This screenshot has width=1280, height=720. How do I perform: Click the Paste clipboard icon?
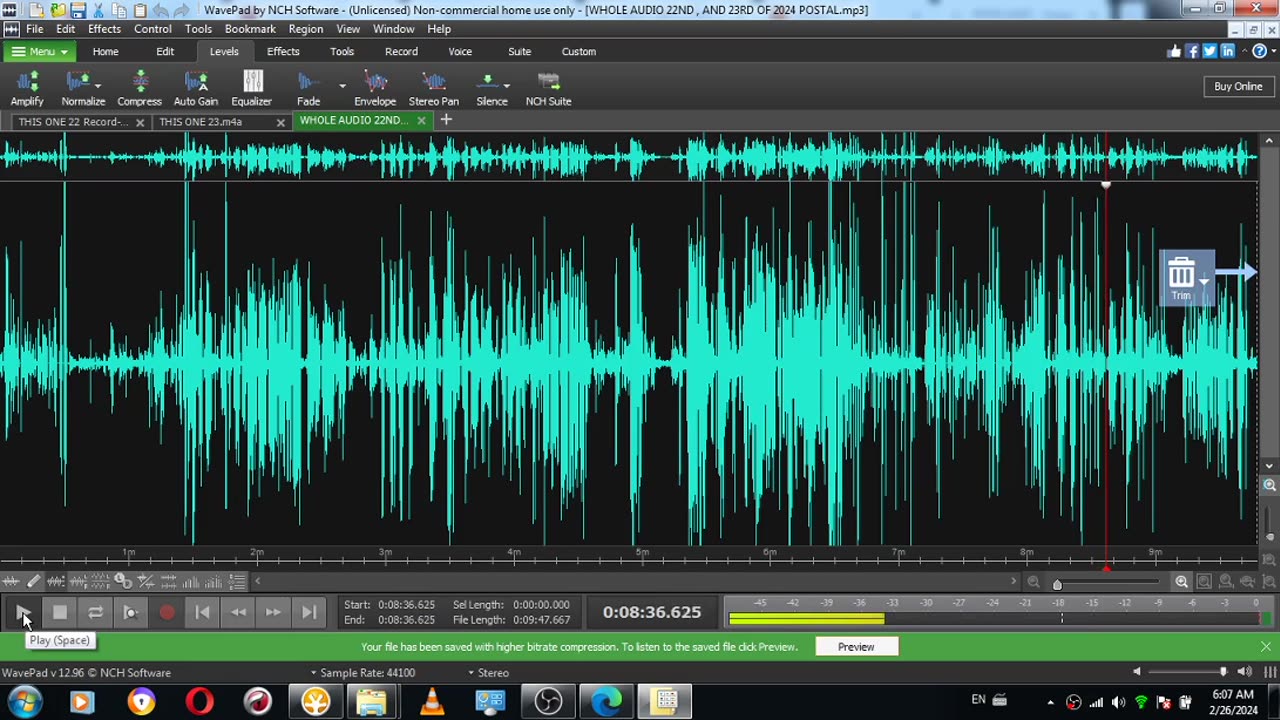coord(140,10)
